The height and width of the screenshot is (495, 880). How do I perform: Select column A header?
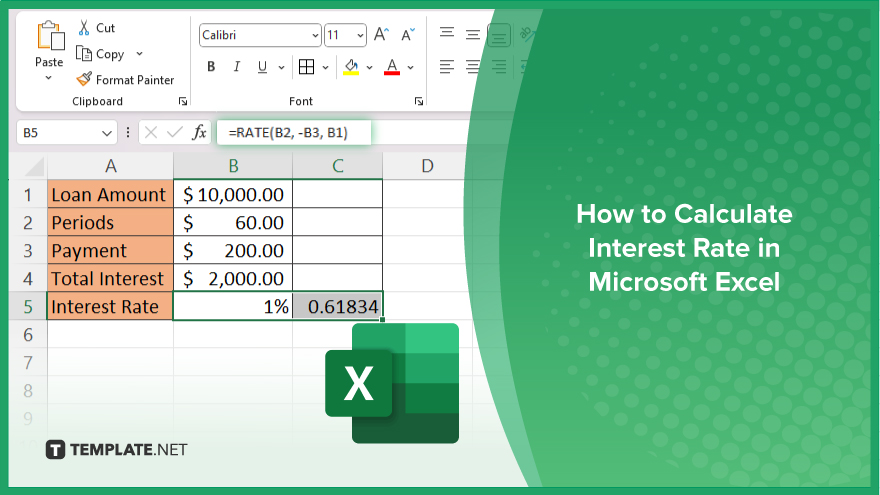point(111,166)
